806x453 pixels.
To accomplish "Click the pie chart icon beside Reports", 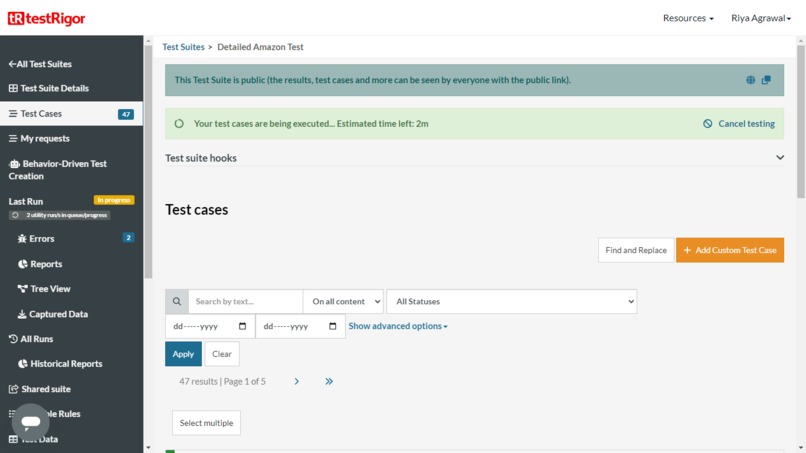I will (23, 264).
